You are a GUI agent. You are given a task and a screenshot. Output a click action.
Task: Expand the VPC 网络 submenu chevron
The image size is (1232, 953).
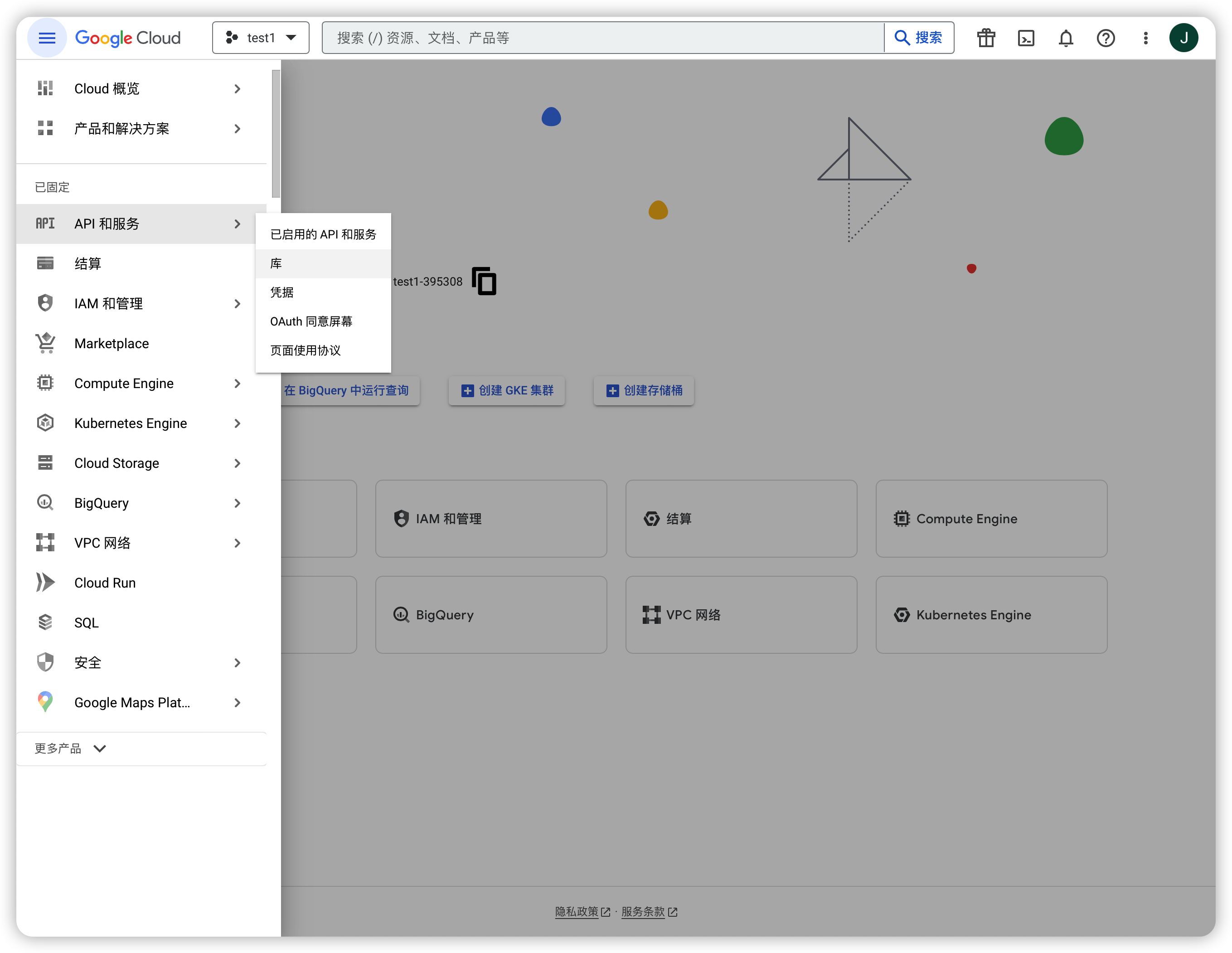(x=238, y=543)
